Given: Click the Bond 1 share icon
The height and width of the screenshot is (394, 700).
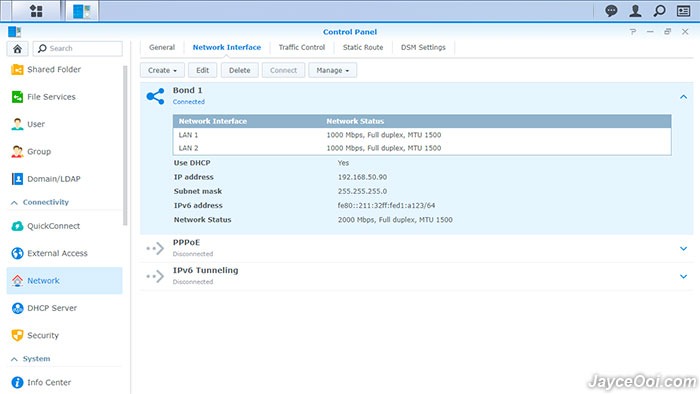Looking at the screenshot, I should [x=155, y=96].
